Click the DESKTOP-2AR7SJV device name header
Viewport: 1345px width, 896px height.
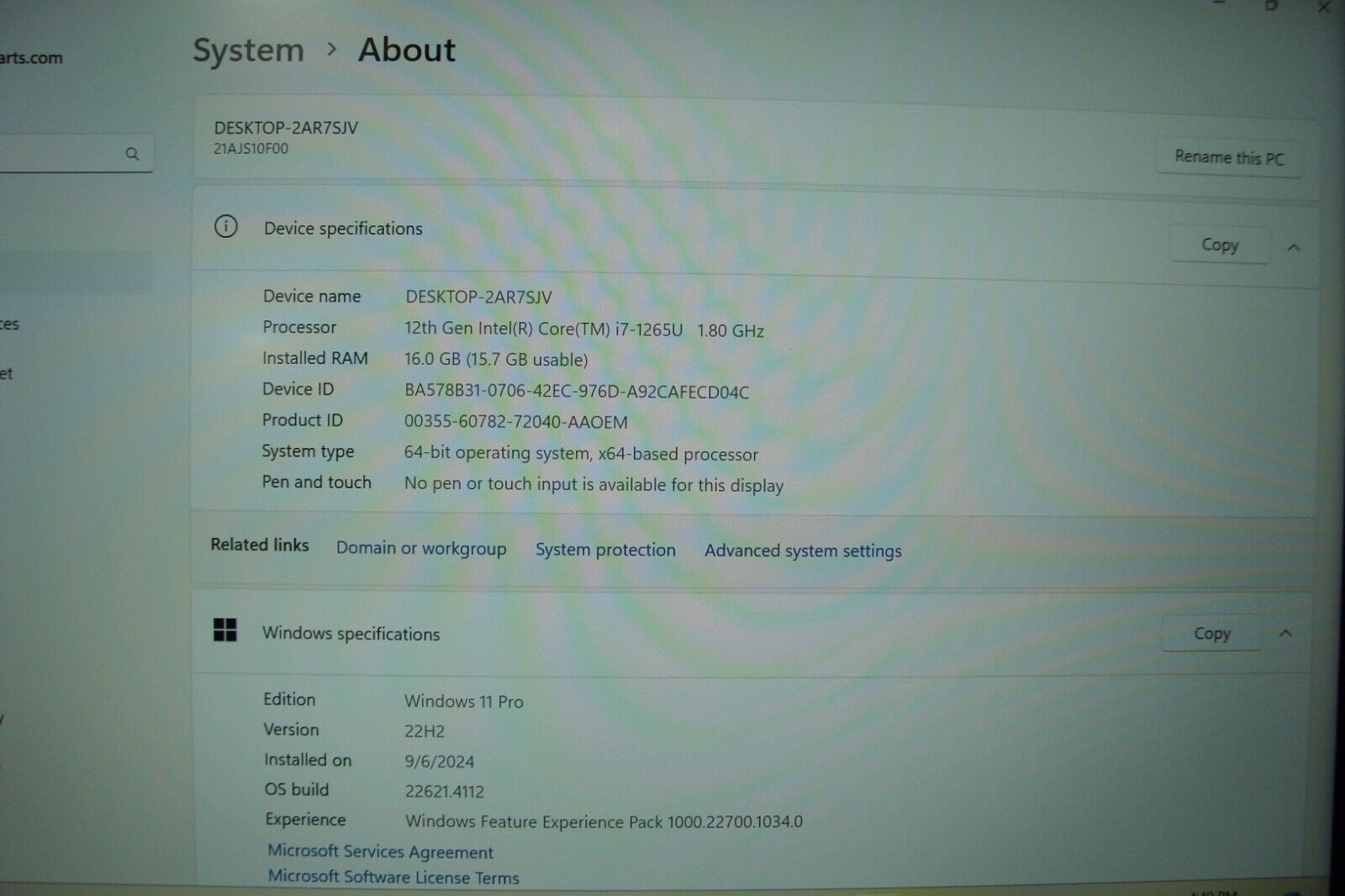[286, 129]
